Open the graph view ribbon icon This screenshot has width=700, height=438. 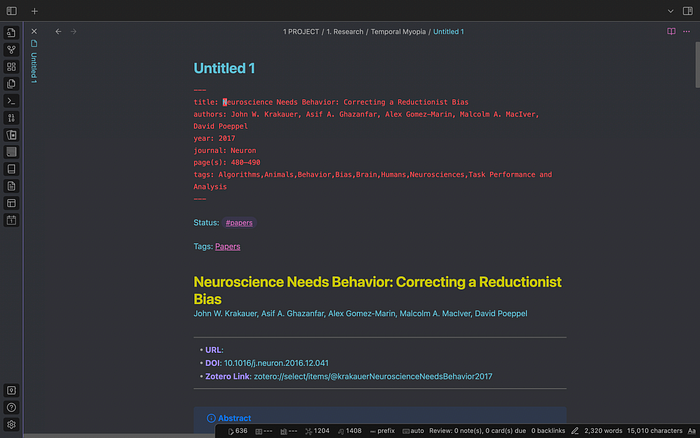tap(11, 49)
